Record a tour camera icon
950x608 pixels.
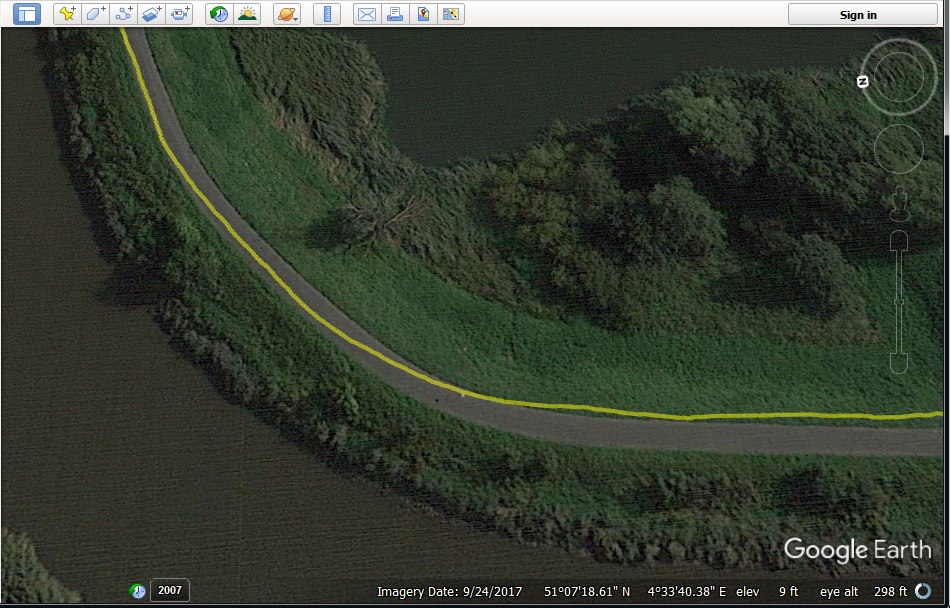point(179,14)
